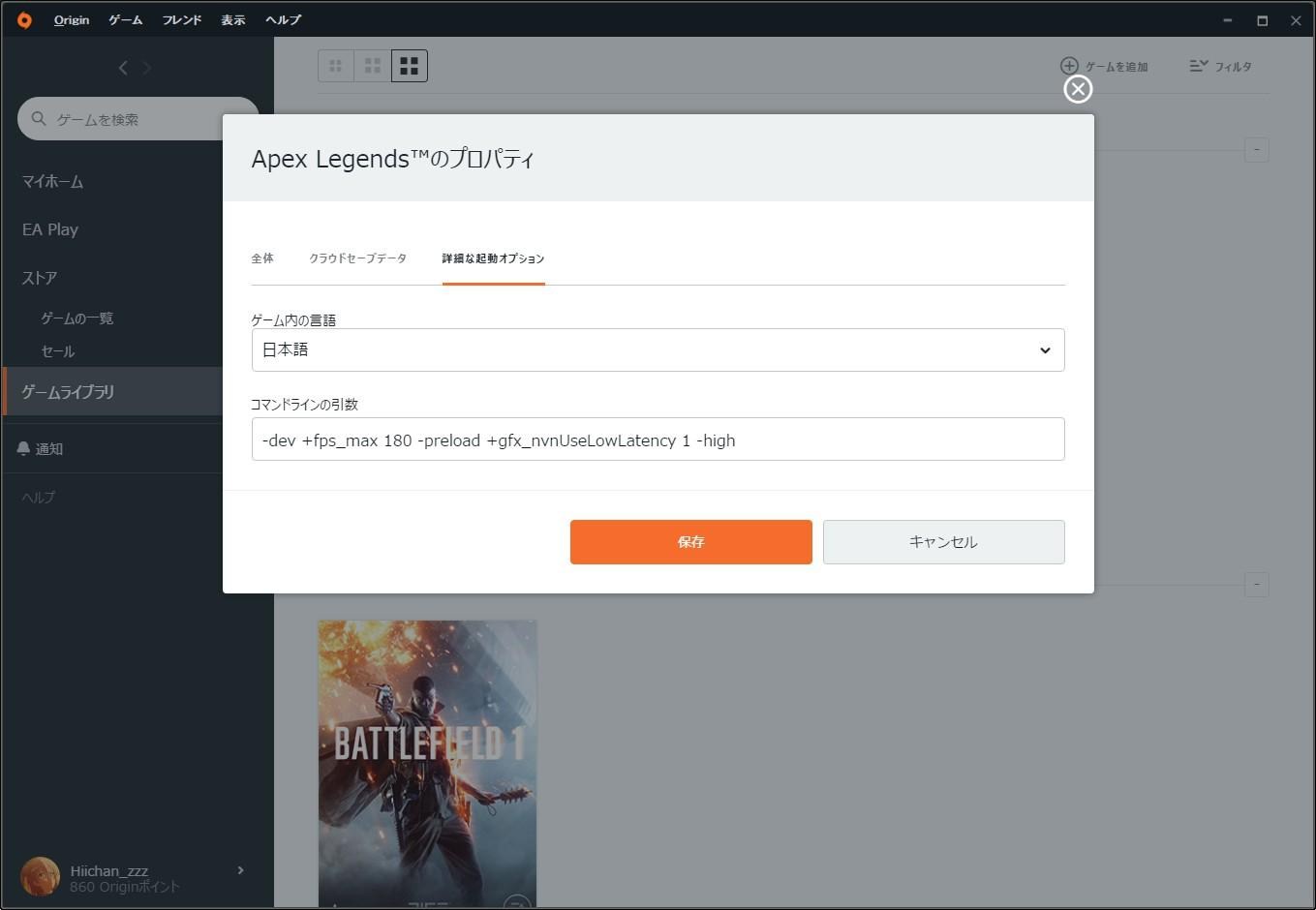
Task: Open マイホーム in sidebar
Action: (x=53, y=181)
